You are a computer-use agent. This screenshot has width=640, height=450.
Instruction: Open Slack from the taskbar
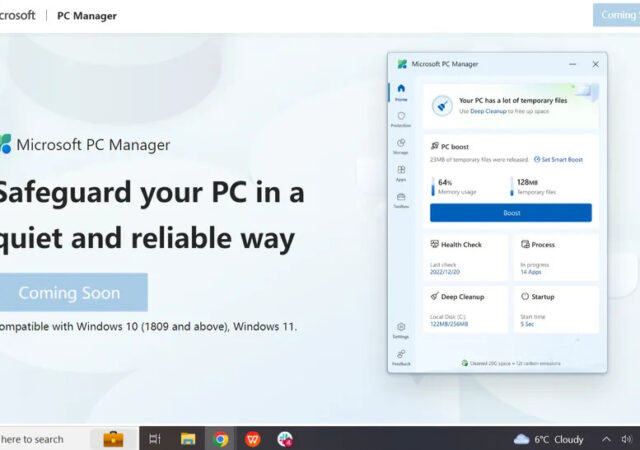(285, 439)
